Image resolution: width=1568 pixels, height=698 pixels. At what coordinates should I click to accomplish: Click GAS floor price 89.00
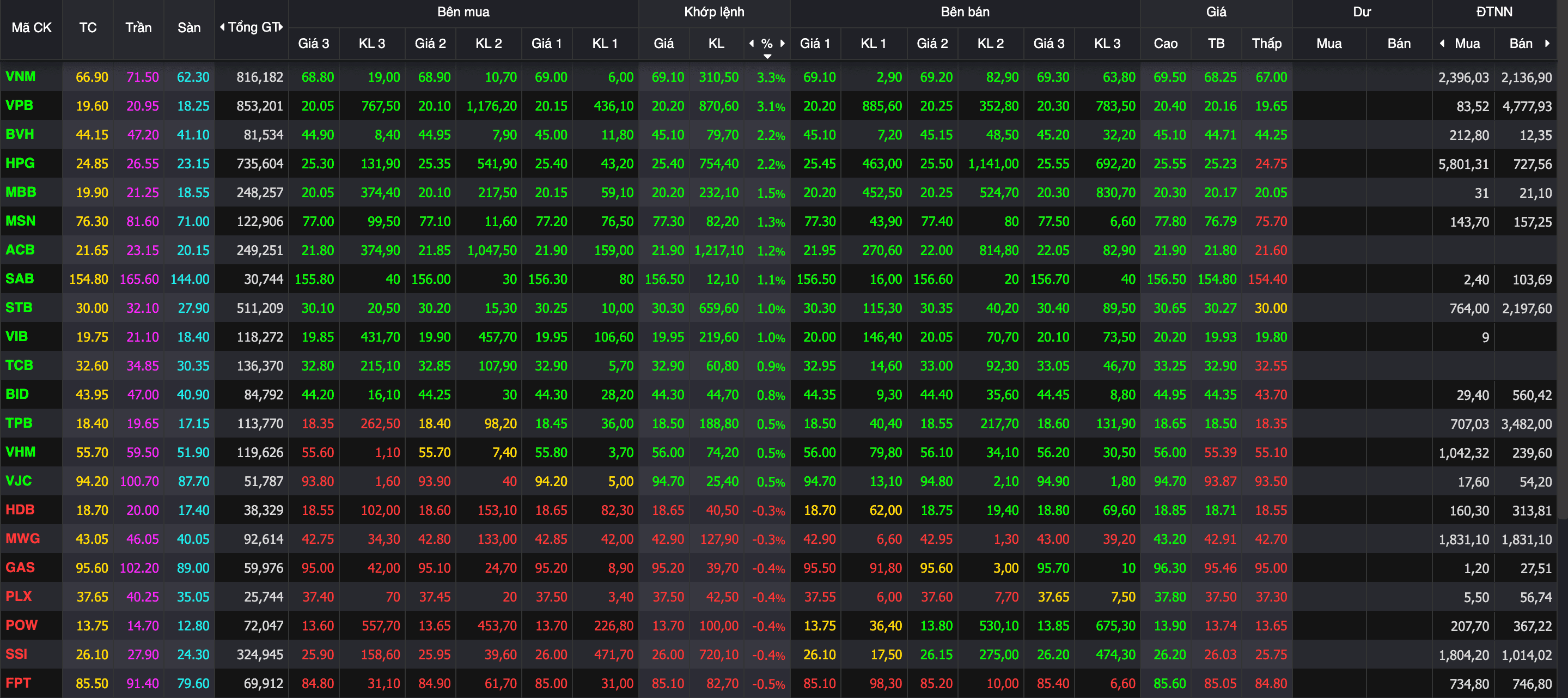tap(193, 568)
